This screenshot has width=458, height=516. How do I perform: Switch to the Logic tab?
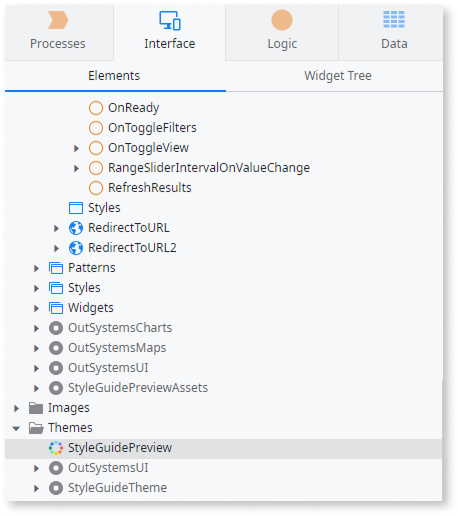[282, 32]
